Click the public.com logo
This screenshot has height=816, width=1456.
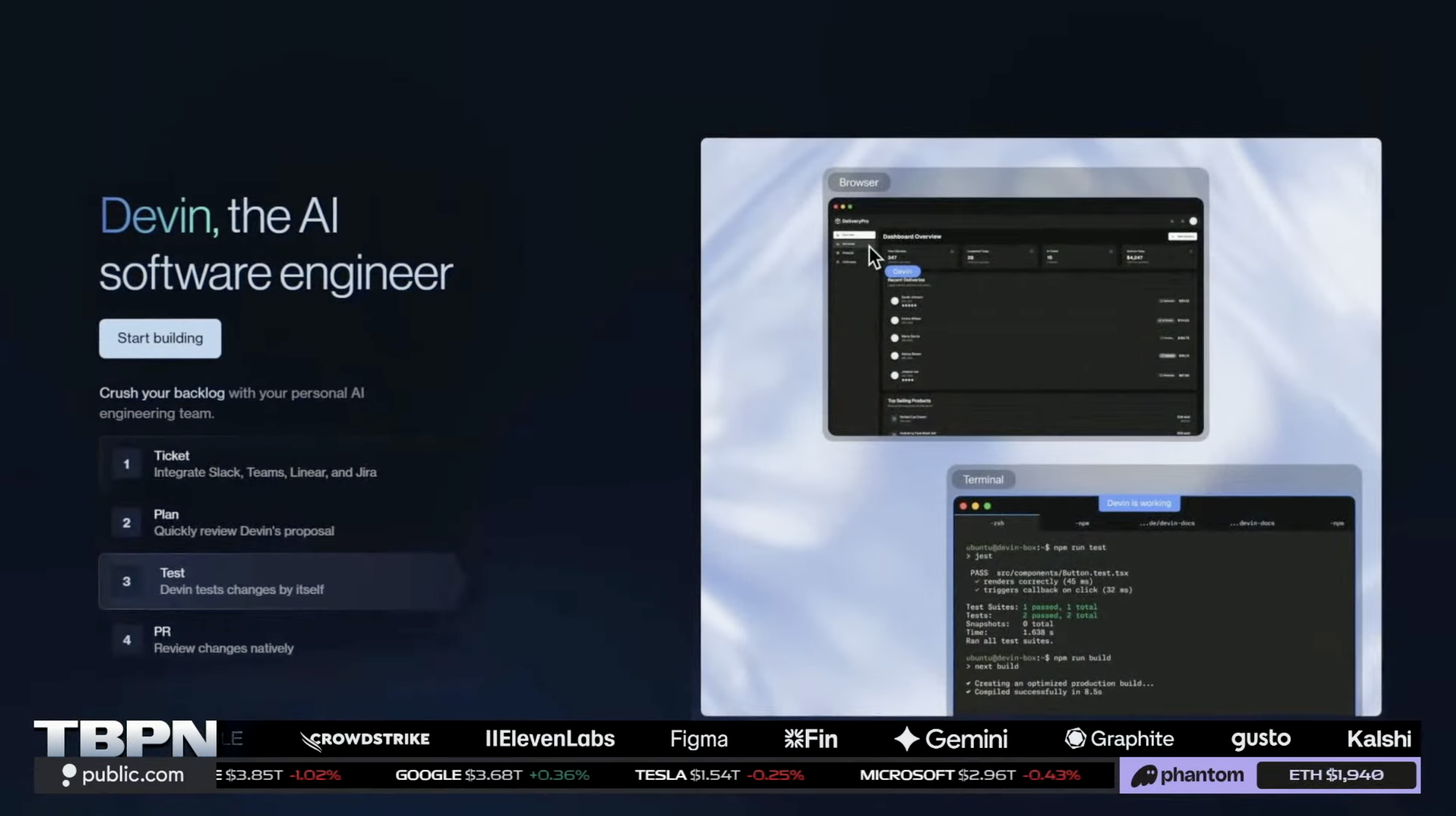point(123,775)
